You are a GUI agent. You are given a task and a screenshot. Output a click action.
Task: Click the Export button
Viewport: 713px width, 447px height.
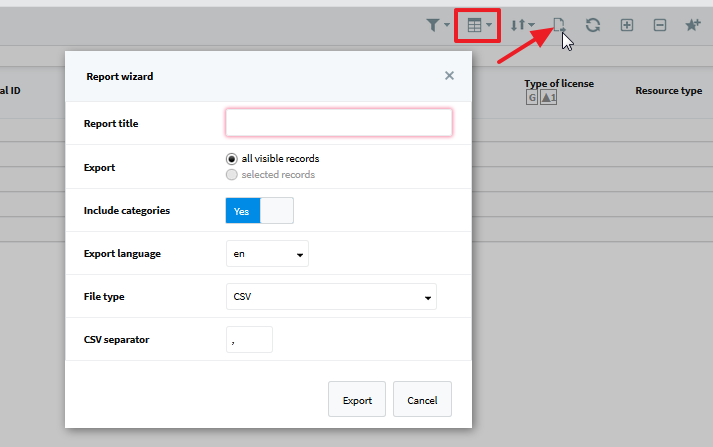pyautogui.click(x=357, y=399)
